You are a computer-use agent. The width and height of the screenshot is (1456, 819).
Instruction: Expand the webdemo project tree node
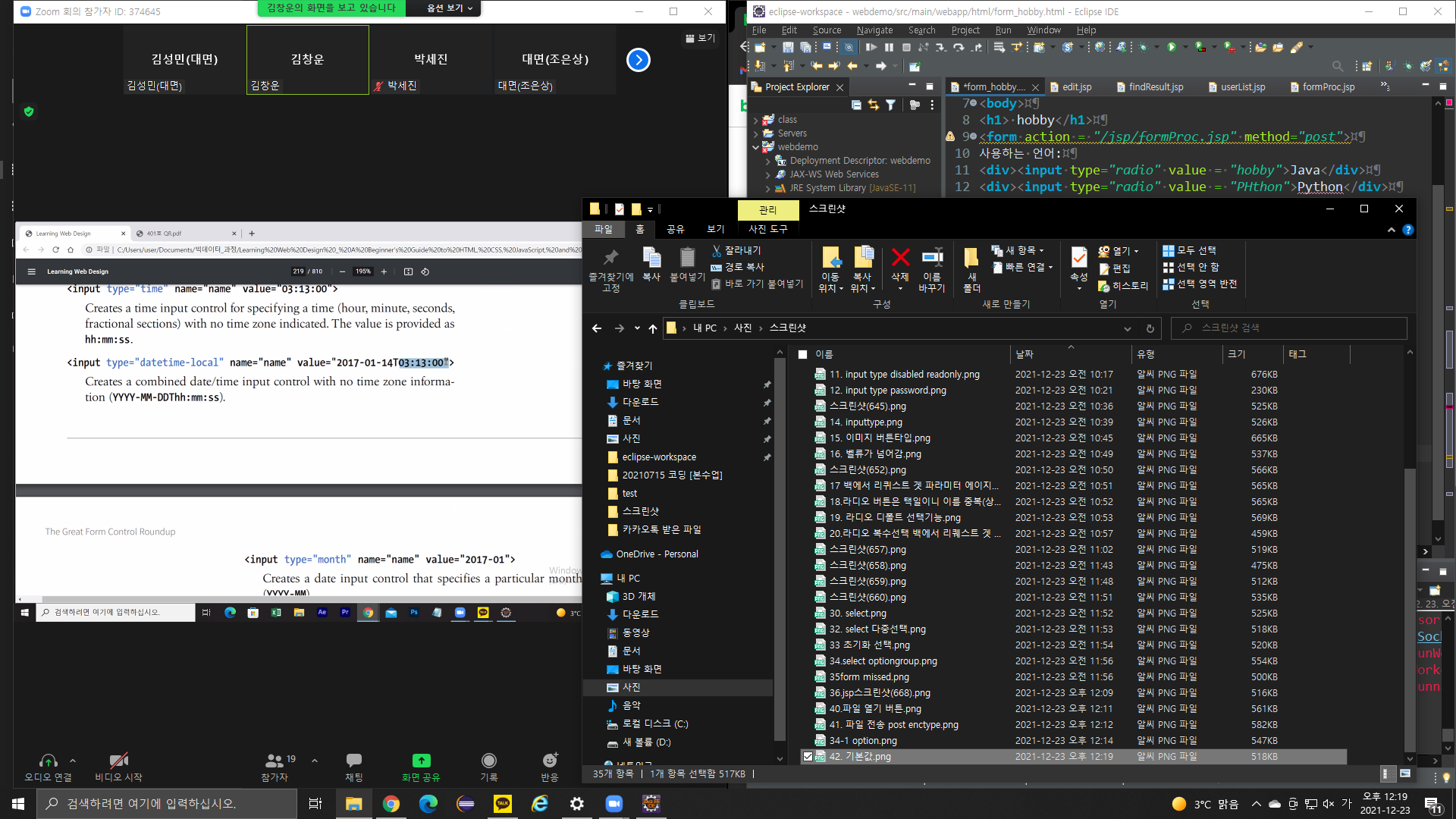tap(755, 147)
